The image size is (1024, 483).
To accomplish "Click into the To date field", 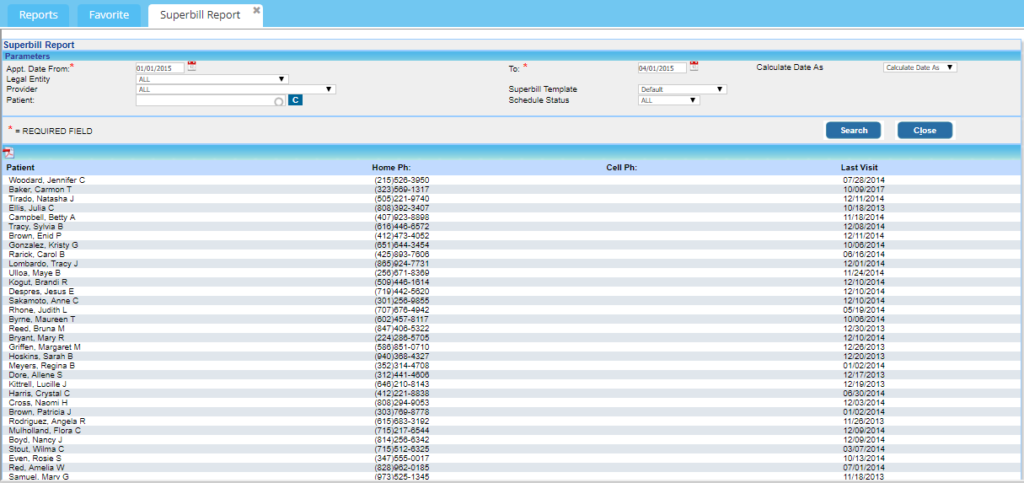I will pyautogui.click(x=661, y=68).
